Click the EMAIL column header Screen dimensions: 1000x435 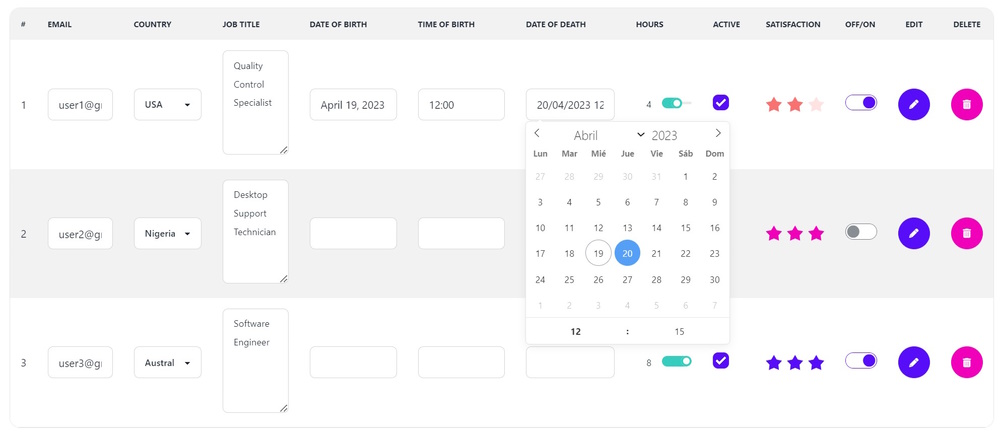click(59, 25)
